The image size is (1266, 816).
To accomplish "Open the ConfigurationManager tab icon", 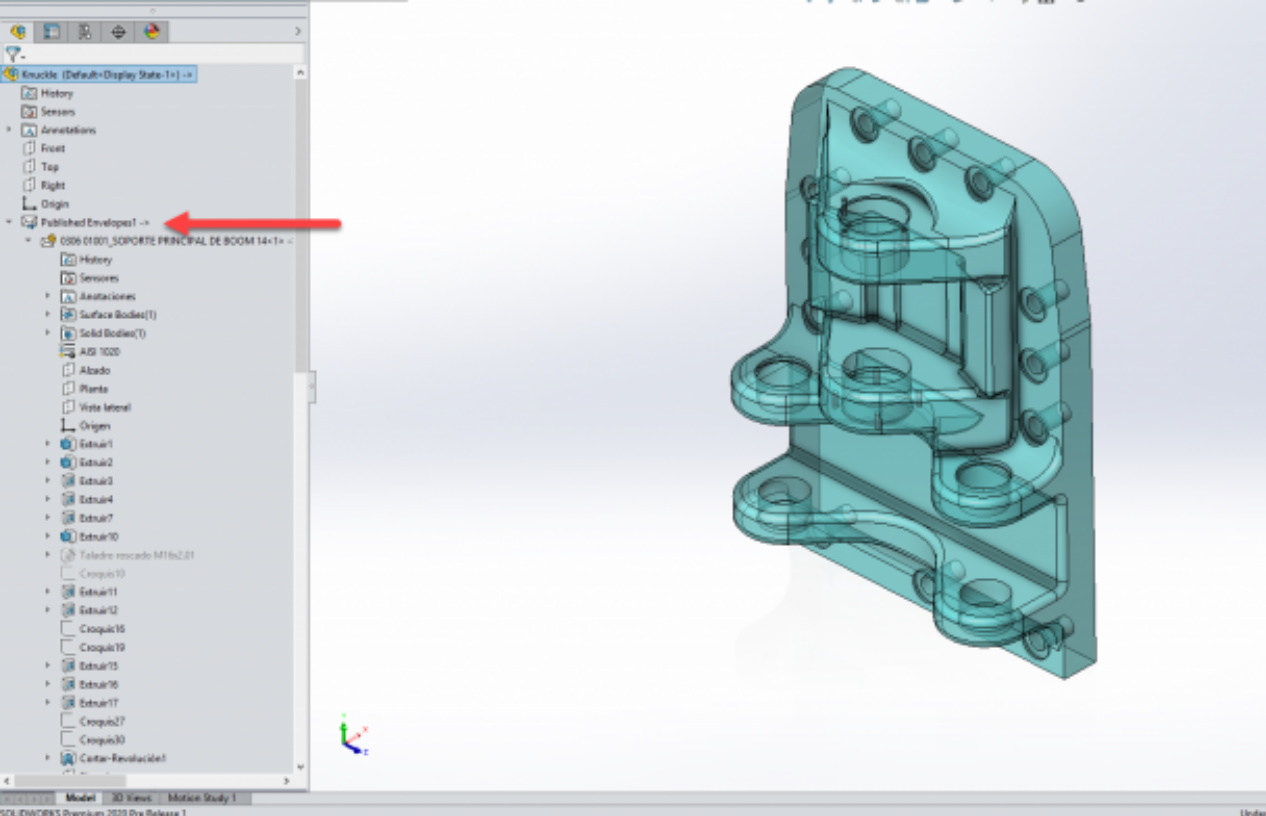I will click(85, 32).
